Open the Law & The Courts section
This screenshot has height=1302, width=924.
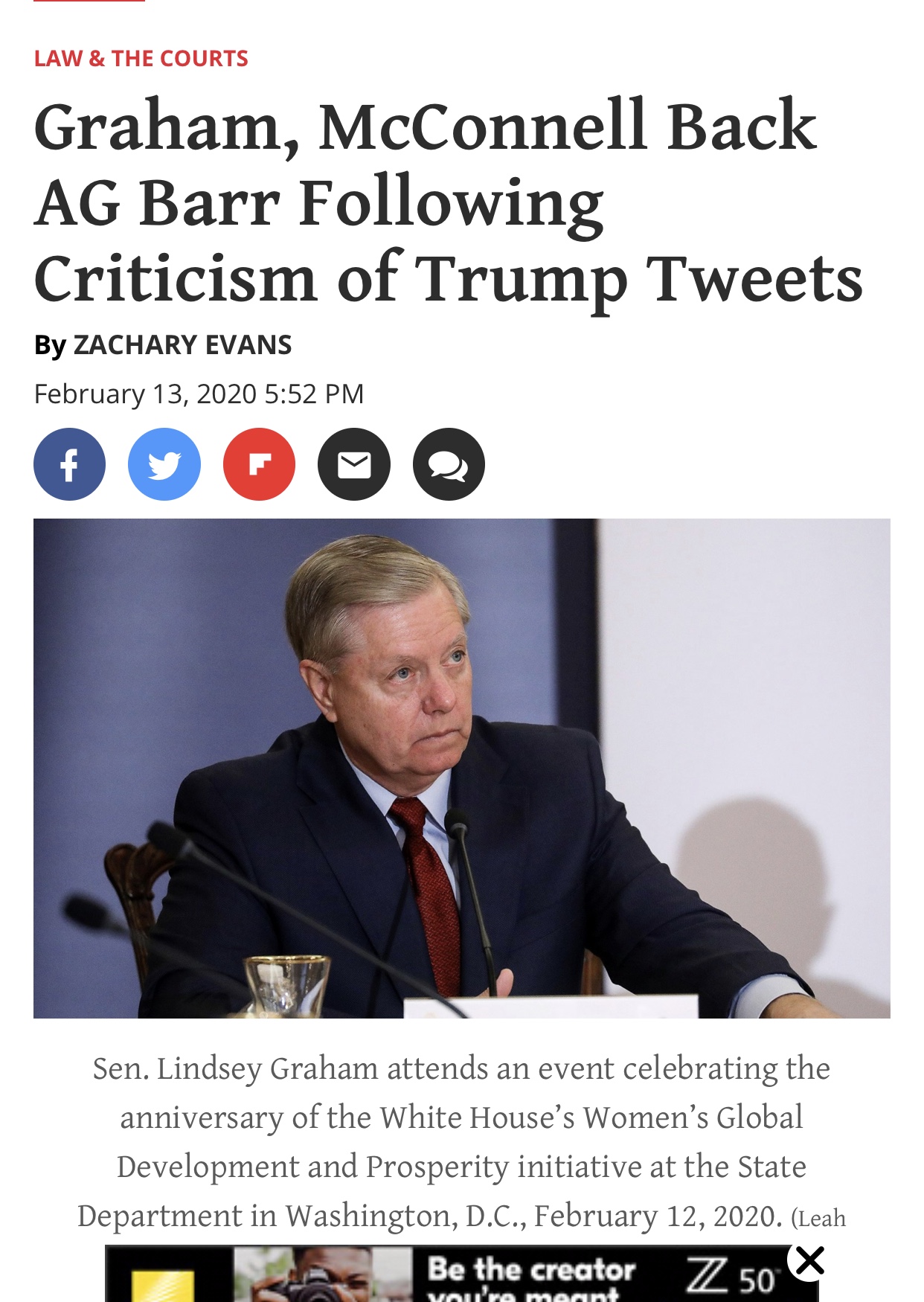click(x=141, y=59)
